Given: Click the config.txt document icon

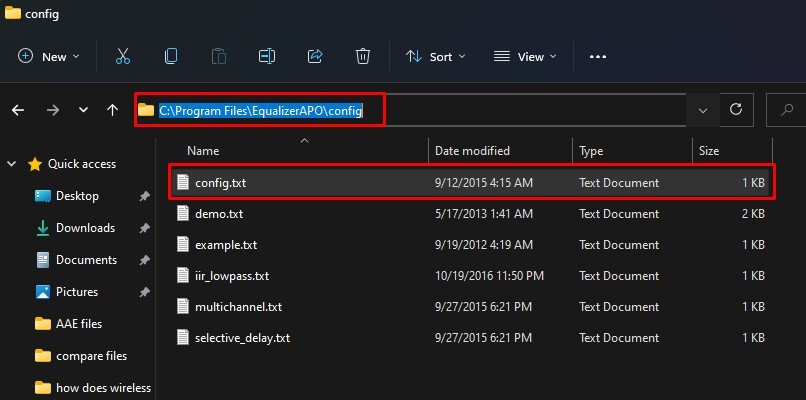Looking at the screenshot, I should pos(183,182).
